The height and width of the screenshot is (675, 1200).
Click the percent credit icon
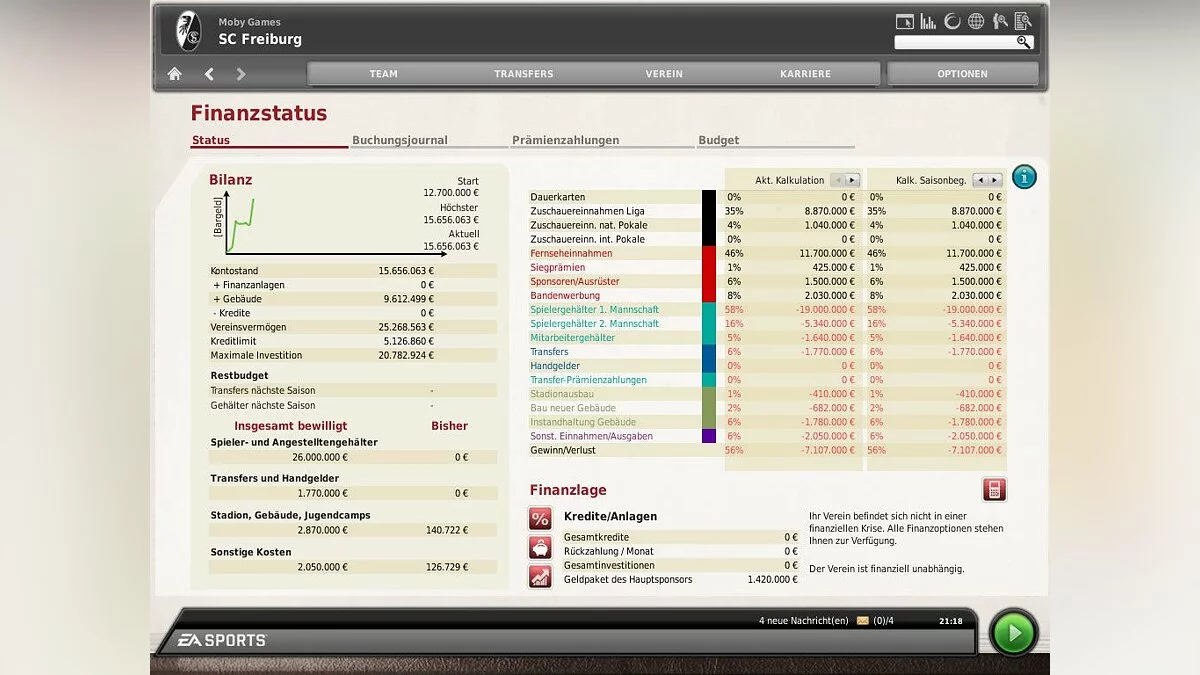tap(540, 519)
